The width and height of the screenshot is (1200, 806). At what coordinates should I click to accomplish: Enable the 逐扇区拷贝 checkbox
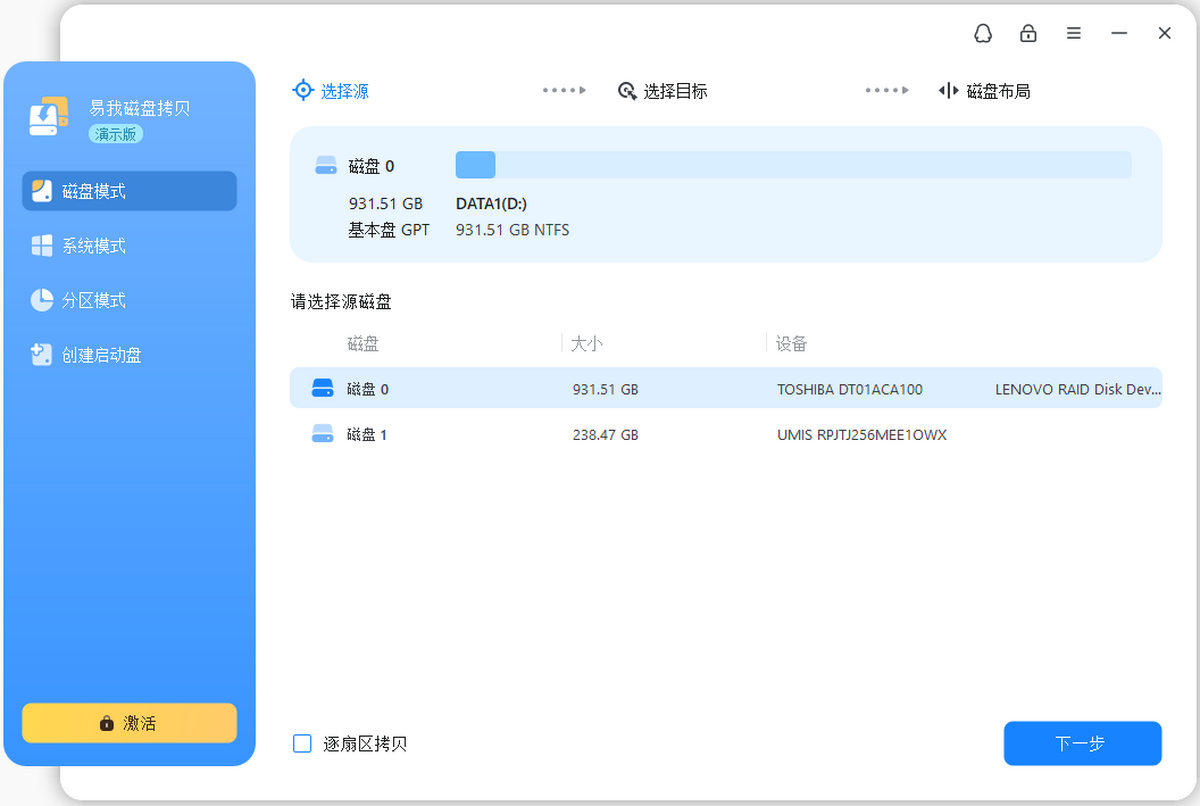[302, 743]
